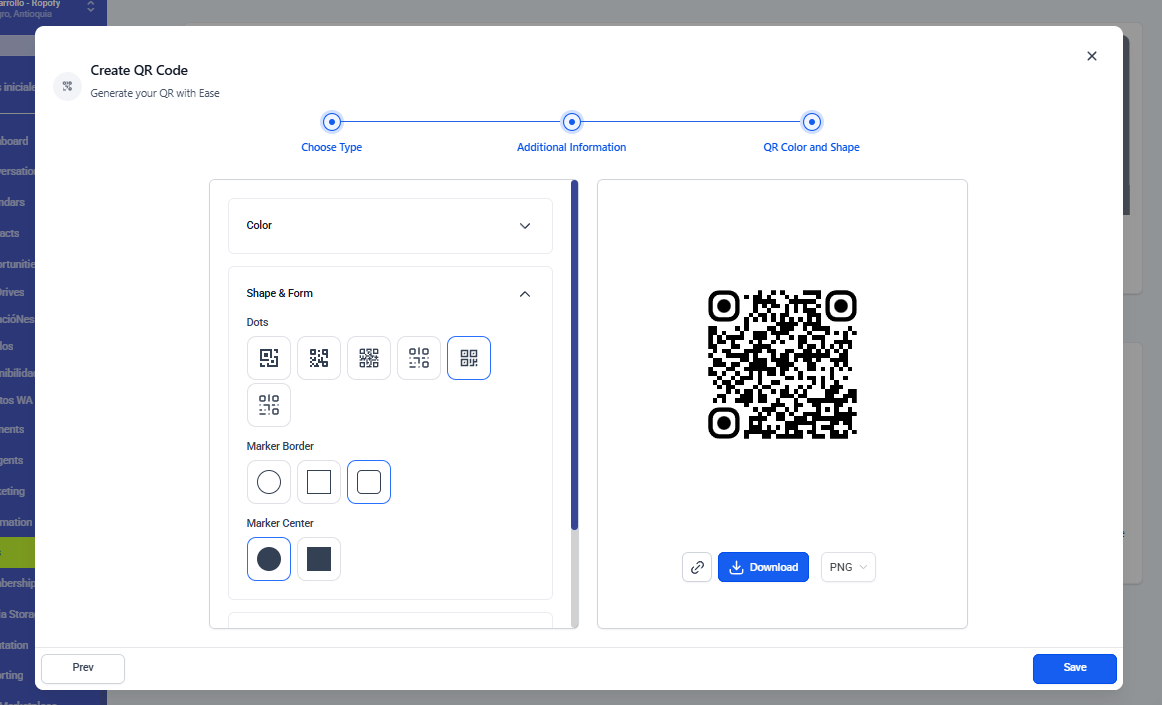The image size is (1162, 705).
Task: Pick the fourth dots pattern icon
Action: [x=419, y=358]
